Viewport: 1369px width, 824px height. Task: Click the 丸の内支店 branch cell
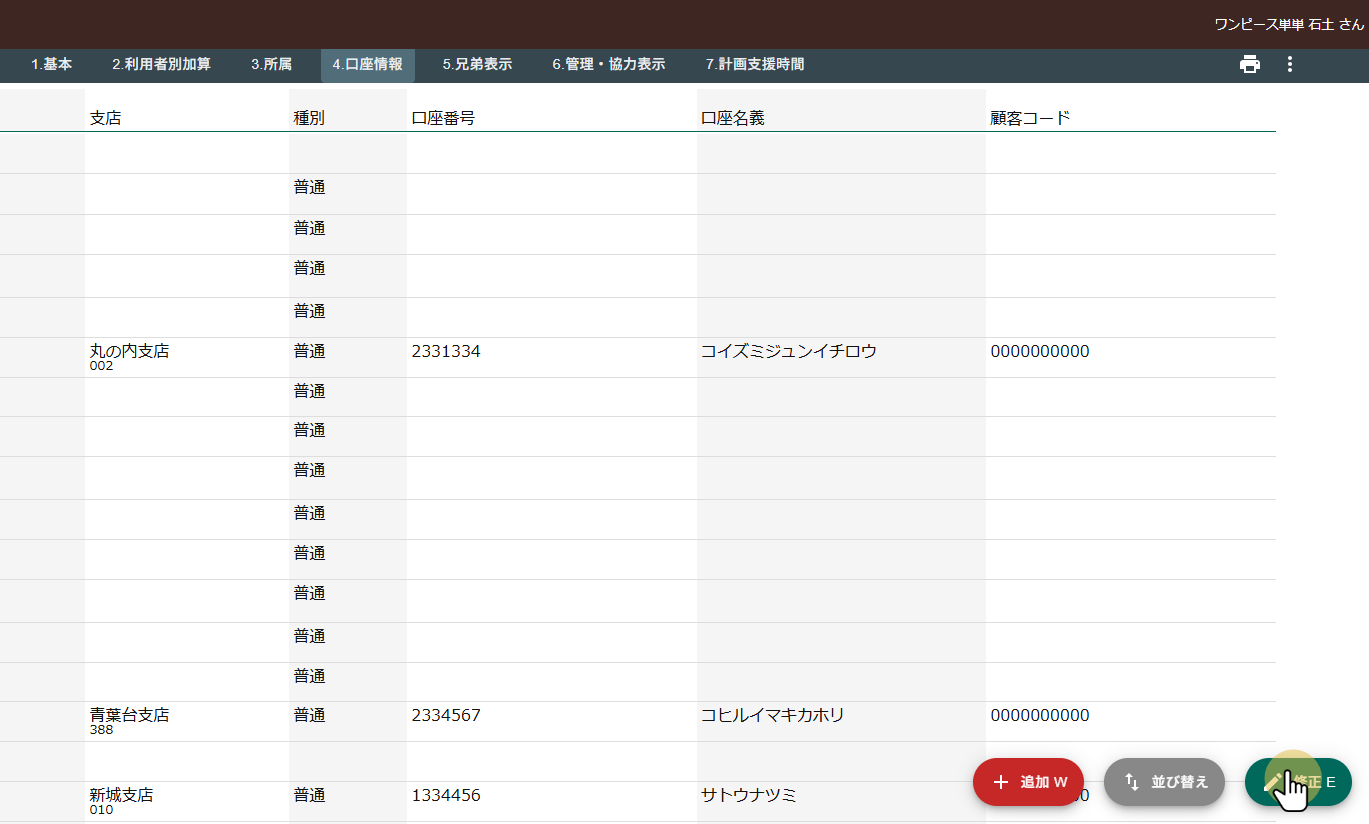[x=129, y=352]
